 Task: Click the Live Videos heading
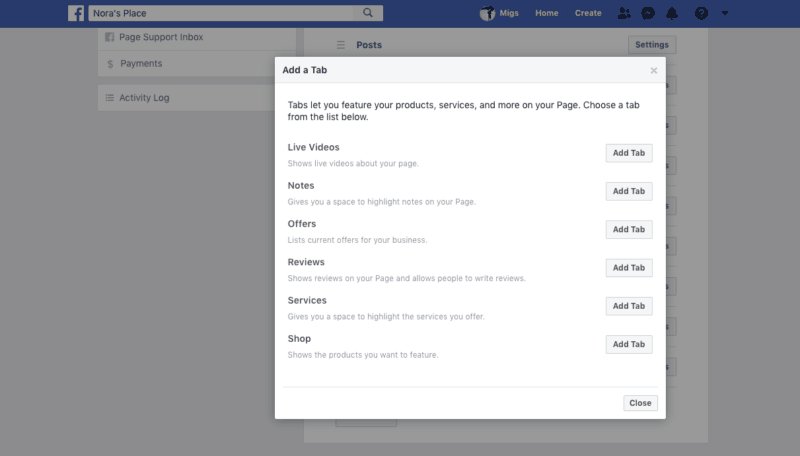click(x=313, y=147)
